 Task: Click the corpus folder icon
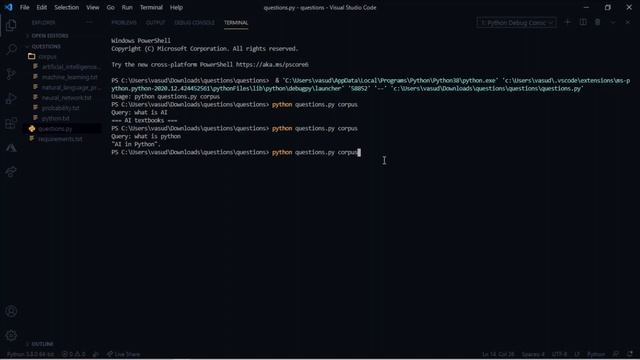pyautogui.click(x=31, y=56)
